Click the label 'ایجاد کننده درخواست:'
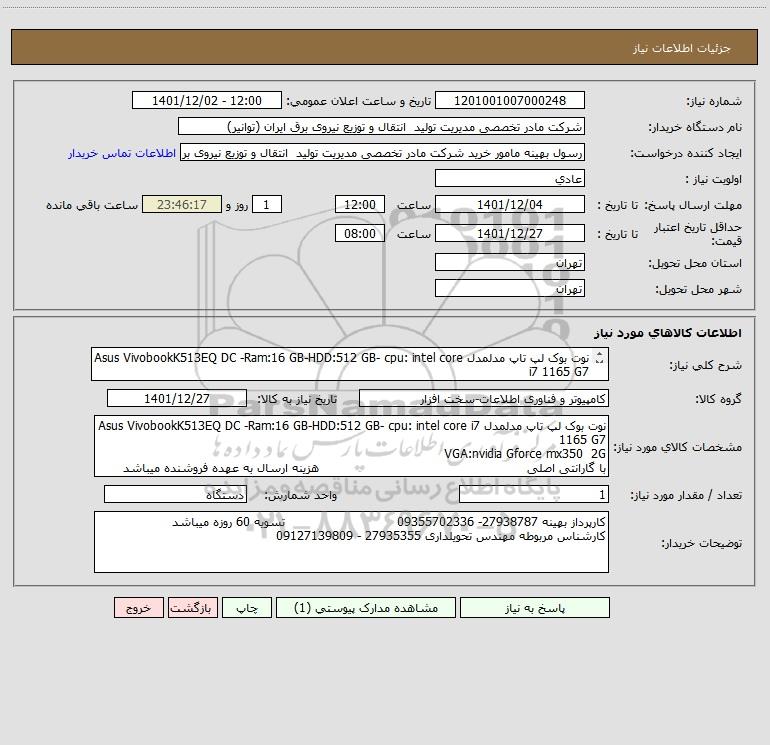The width and height of the screenshot is (770, 745). pyautogui.click(x=686, y=153)
